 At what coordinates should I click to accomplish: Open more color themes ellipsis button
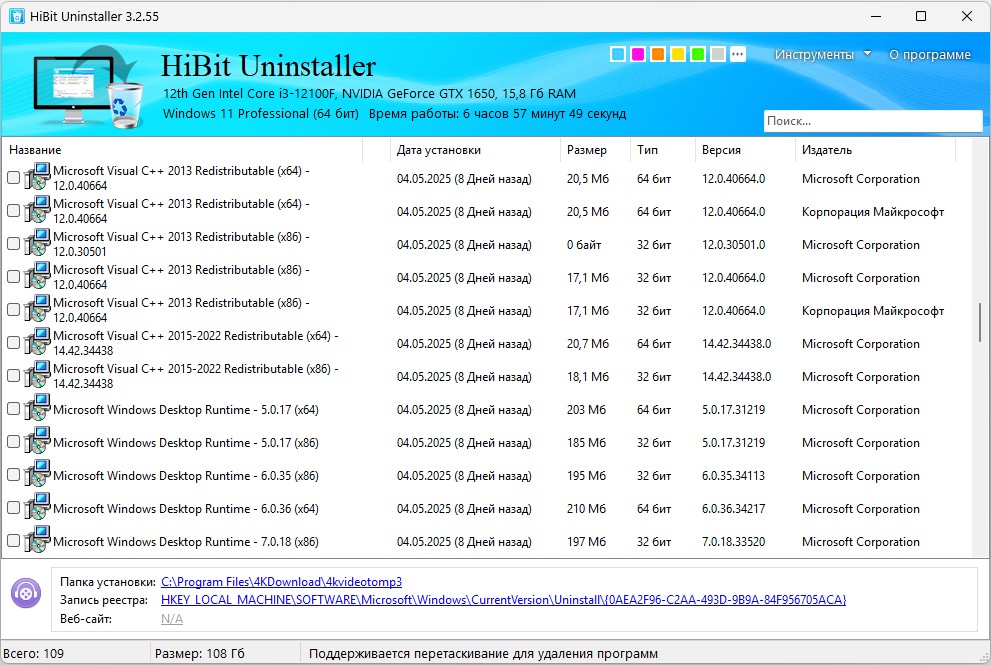click(738, 54)
